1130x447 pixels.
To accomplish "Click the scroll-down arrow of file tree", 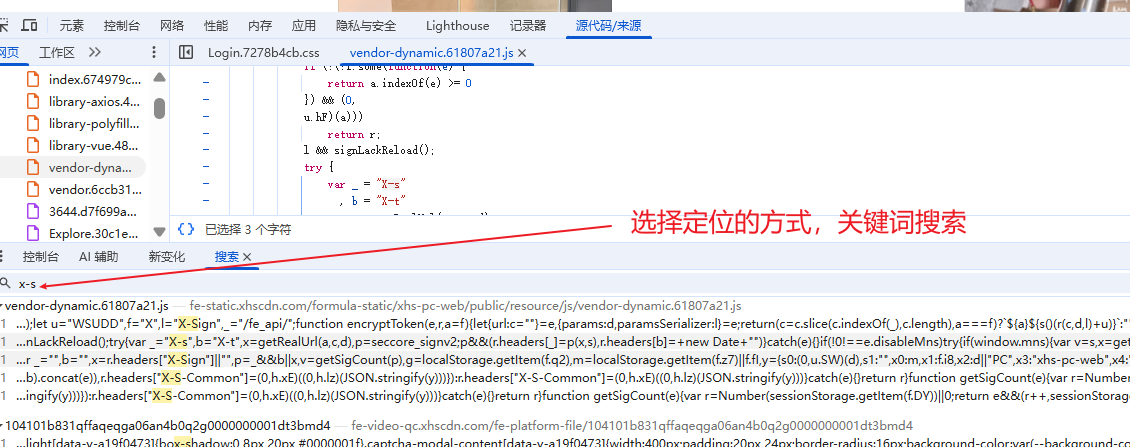I will click(x=159, y=233).
